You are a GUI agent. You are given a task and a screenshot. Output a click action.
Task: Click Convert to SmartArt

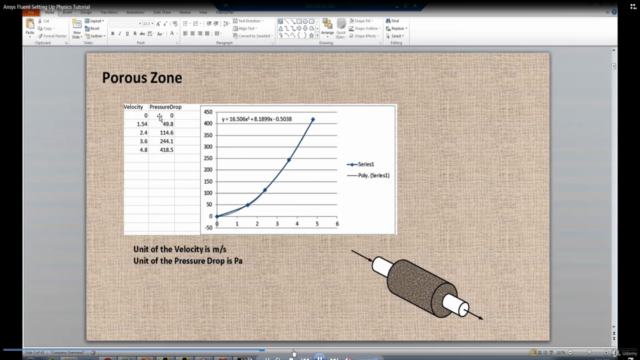click(253, 36)
